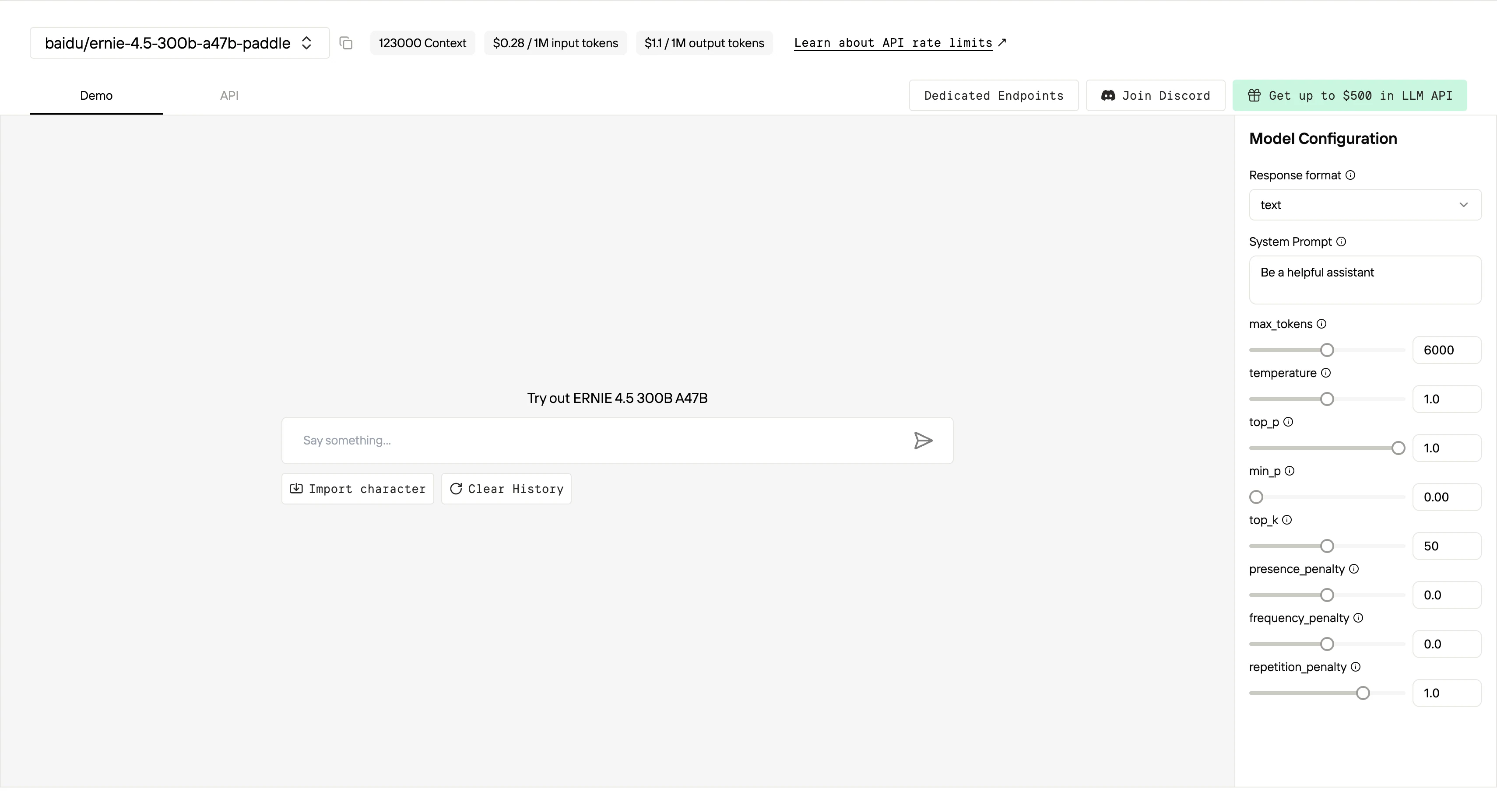Screen dimensions: 1497x812
Task: Show info icon next to top_k
Action: 1286,520
